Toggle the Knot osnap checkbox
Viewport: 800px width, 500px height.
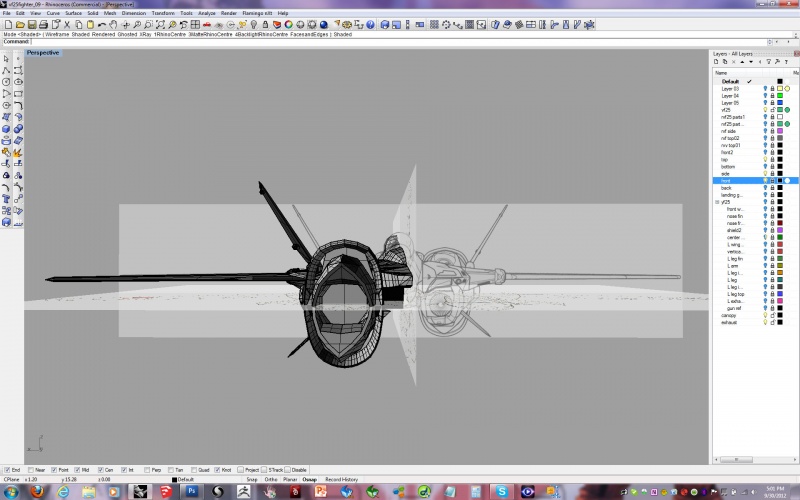point(217,470)
